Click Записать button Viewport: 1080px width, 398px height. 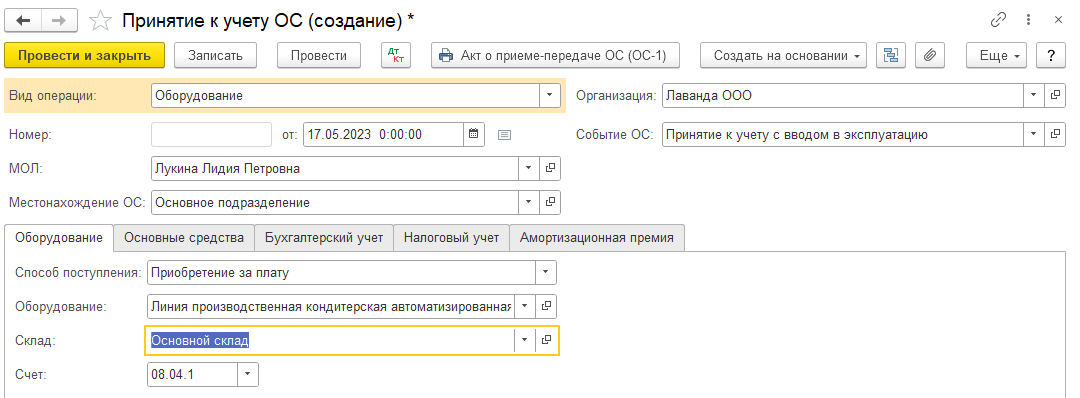tap(216, 56)
